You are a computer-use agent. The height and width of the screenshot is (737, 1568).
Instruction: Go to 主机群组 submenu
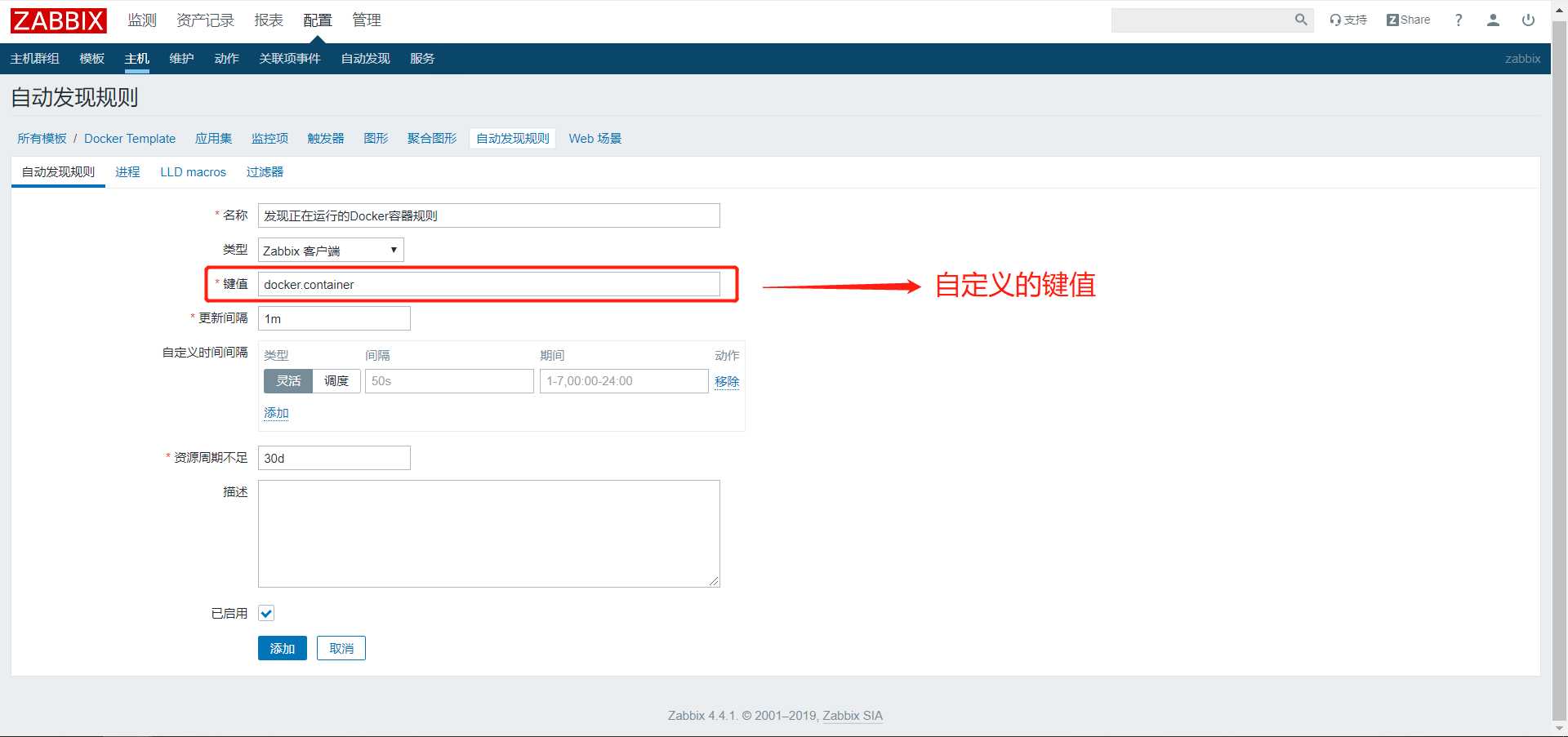pyautogui.click(x=35, y=59)
